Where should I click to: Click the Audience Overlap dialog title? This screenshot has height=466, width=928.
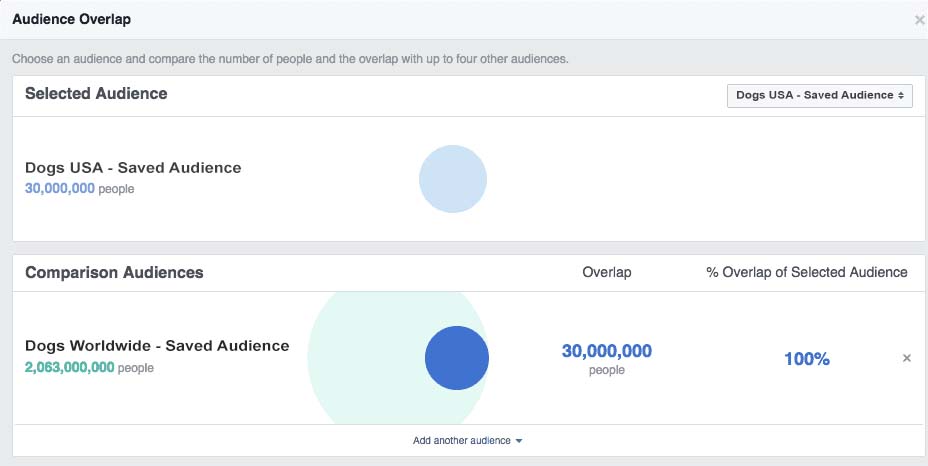coord(71,19)
